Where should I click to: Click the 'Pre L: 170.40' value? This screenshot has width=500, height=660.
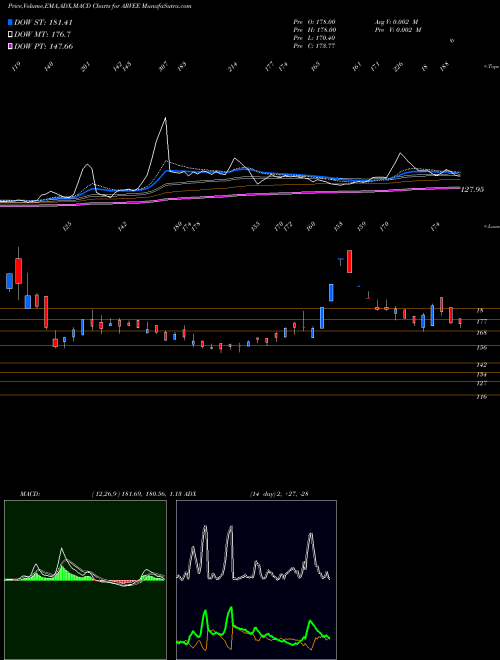pyautogui.click(x=314, y=38)
